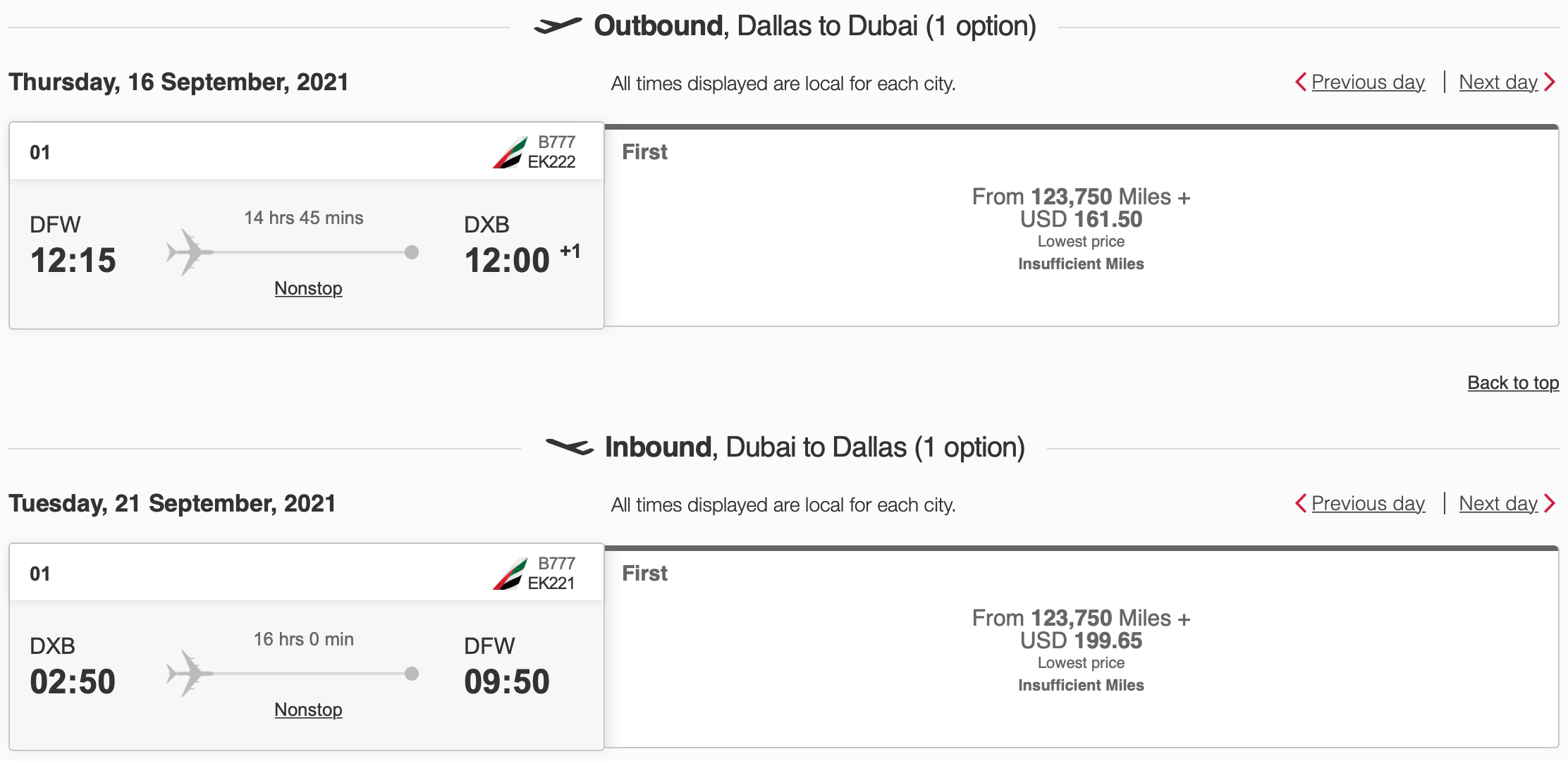This screenshot has width=1568, height=761.
Task: Expand Nonstop details for the DFW departure
Action: tap(307, 288)
